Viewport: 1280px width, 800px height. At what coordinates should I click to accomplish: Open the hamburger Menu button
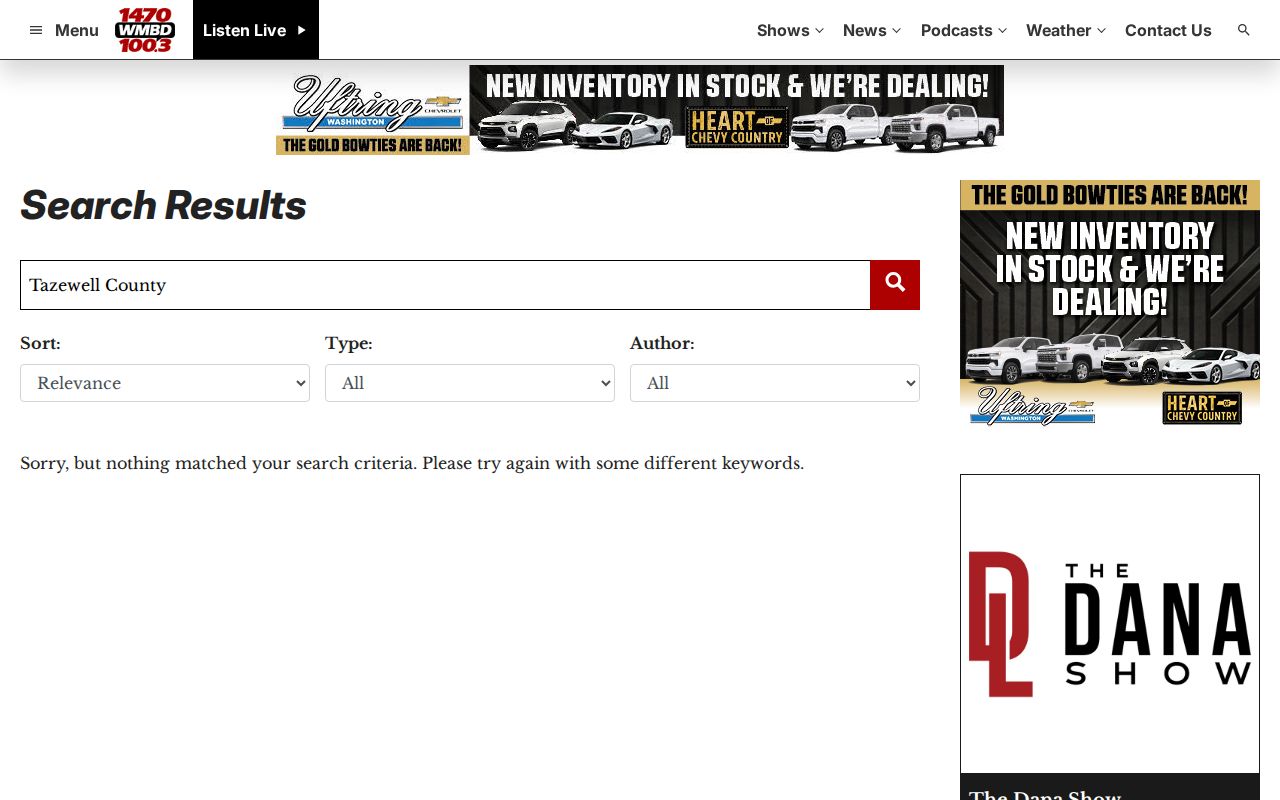64,30
